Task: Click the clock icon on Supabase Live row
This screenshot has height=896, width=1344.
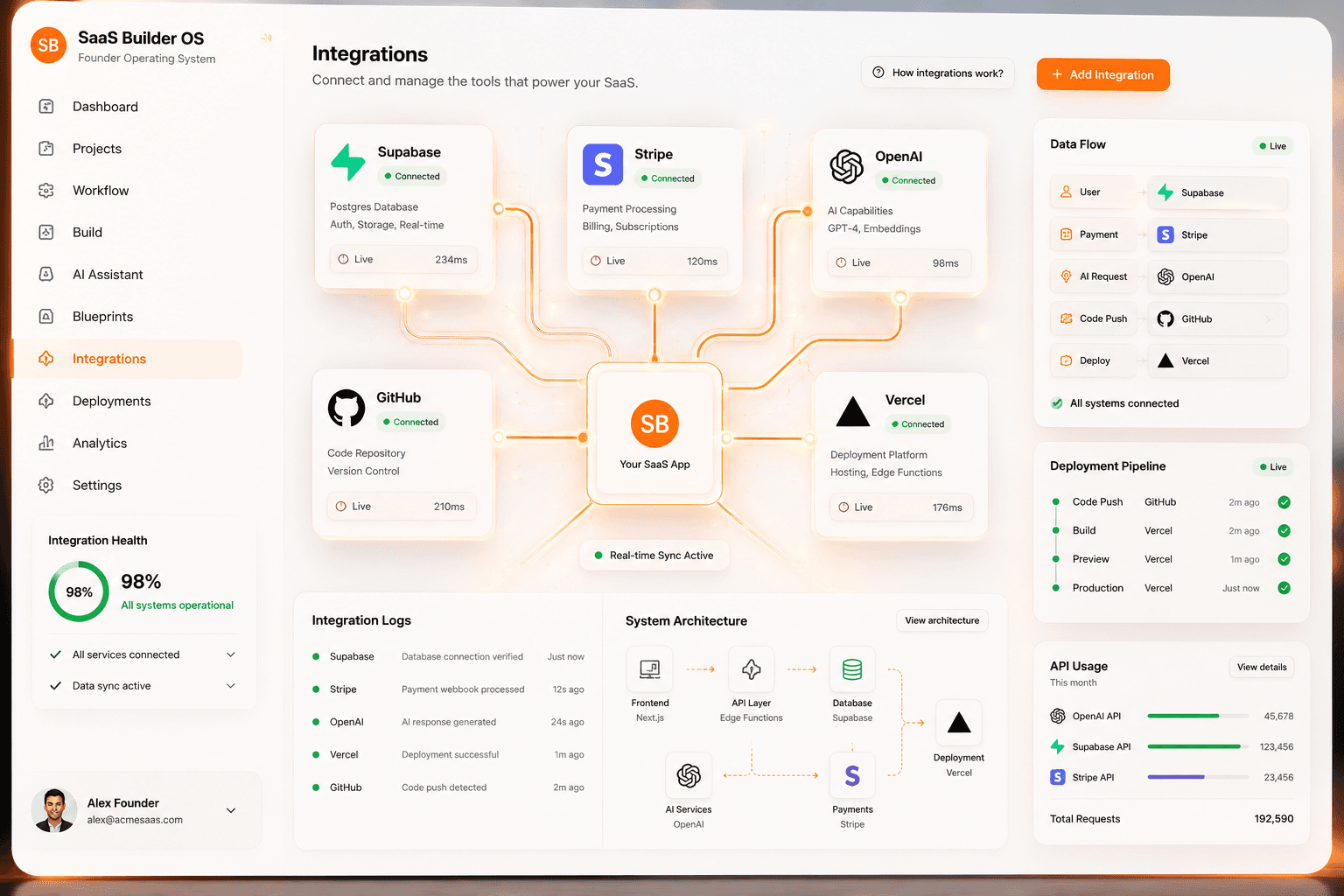Action: [342, 259]
